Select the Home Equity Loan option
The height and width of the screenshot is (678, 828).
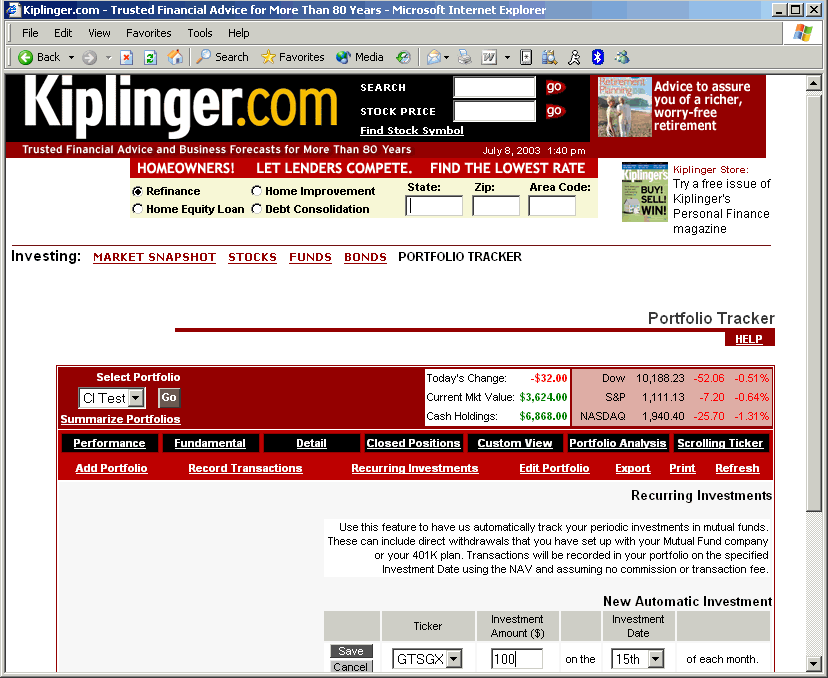(x=137, y=209)
